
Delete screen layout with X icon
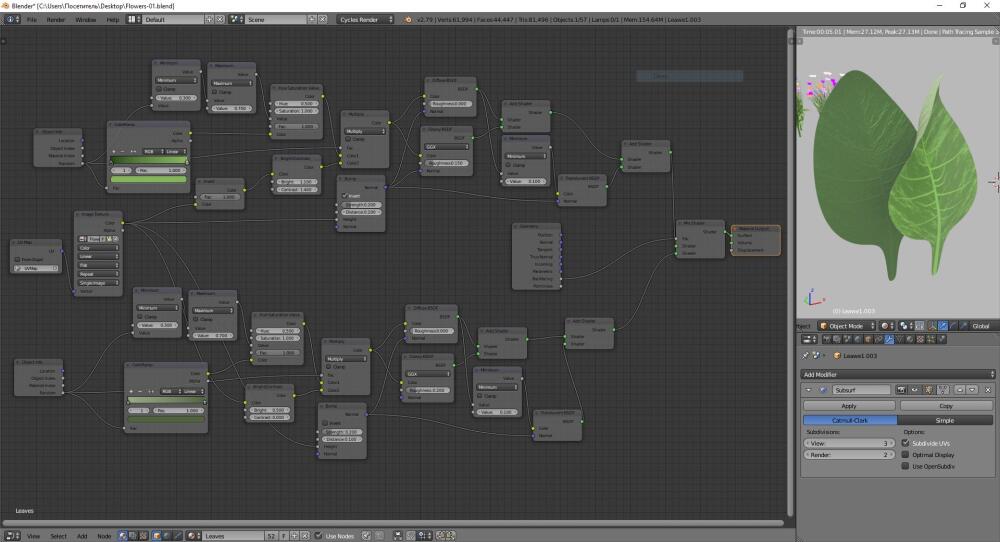[x=220, y=20]
